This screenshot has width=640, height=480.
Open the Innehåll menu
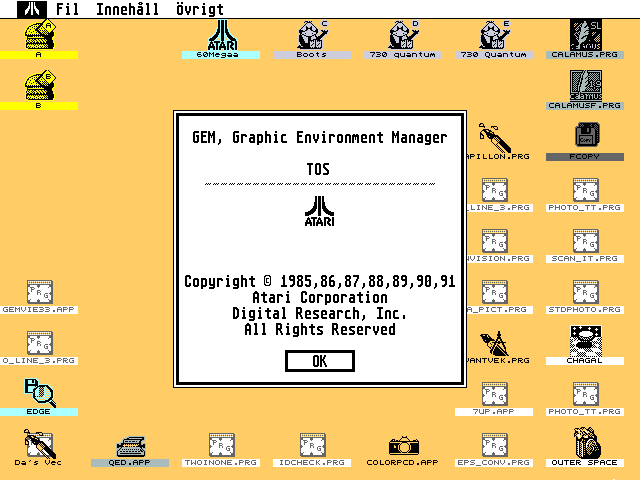coord(127,9)
